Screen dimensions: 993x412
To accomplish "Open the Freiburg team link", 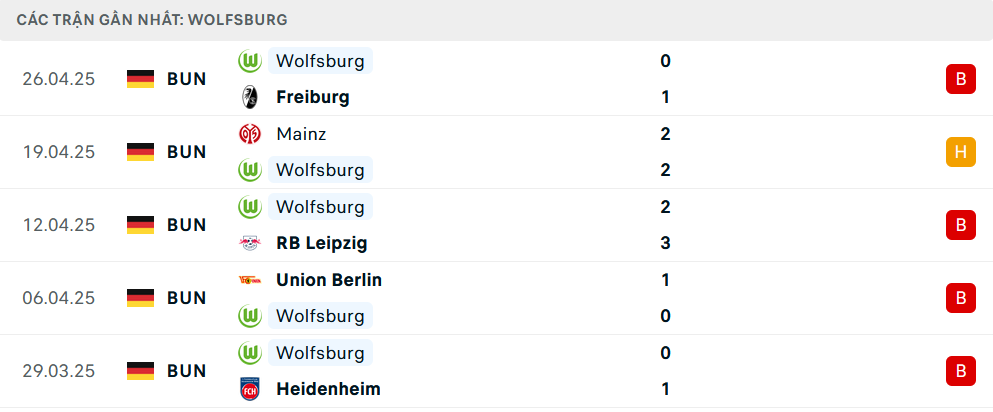I will [x=313, y=97].
